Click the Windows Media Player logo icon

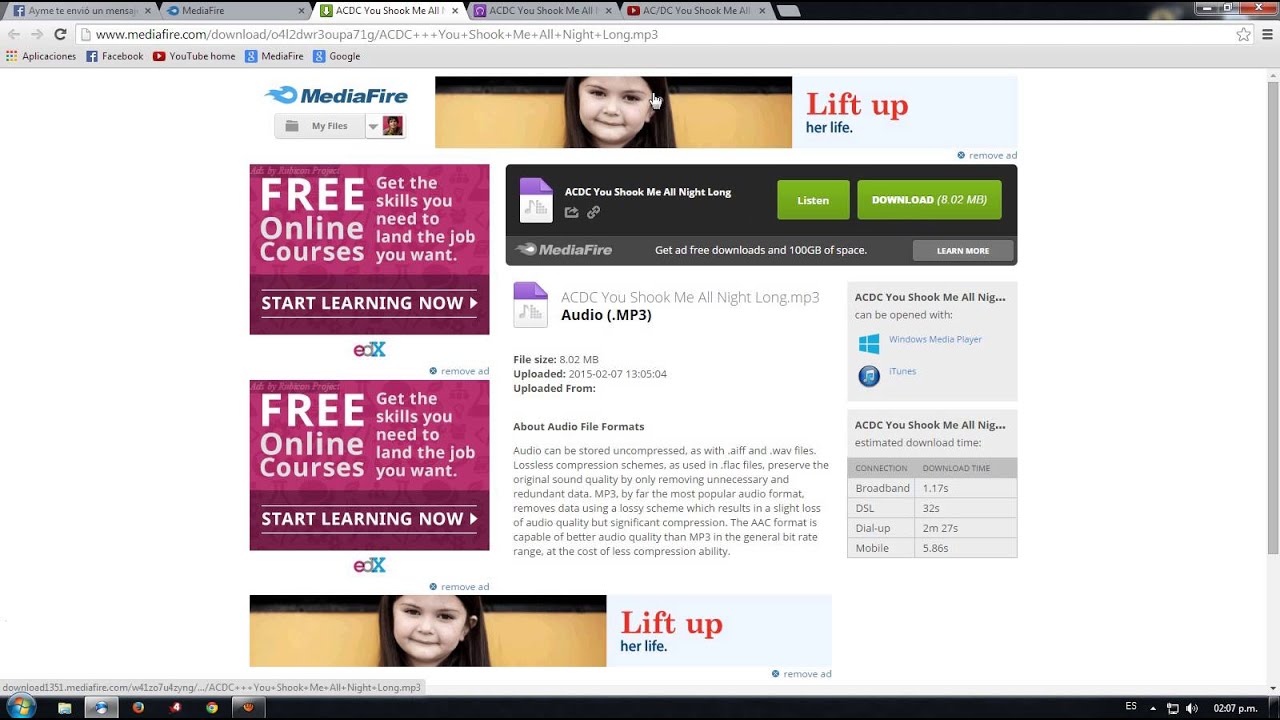click(x=869, y=343)
